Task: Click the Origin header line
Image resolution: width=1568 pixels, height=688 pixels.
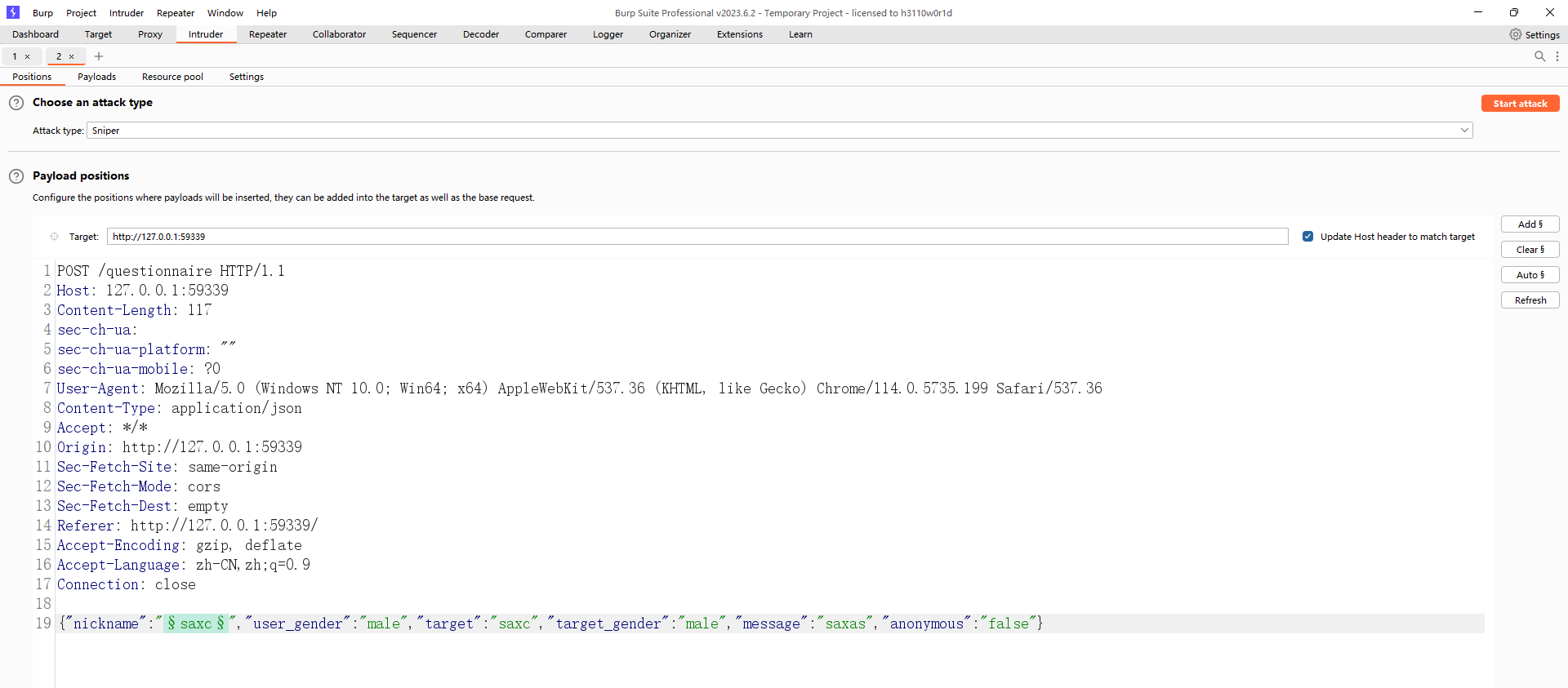Action: tap(179, 447)
